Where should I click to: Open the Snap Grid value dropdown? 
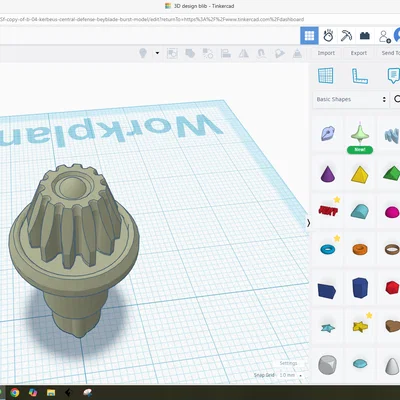[291, 375]
